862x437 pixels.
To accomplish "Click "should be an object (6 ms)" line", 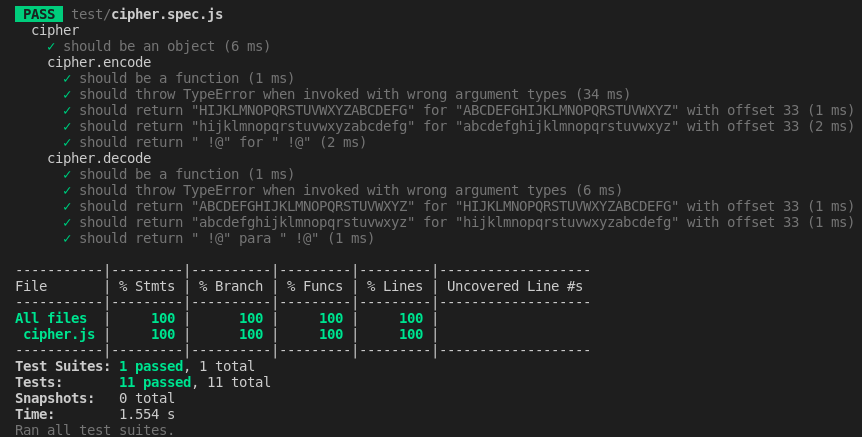I will tap(167, 46).
